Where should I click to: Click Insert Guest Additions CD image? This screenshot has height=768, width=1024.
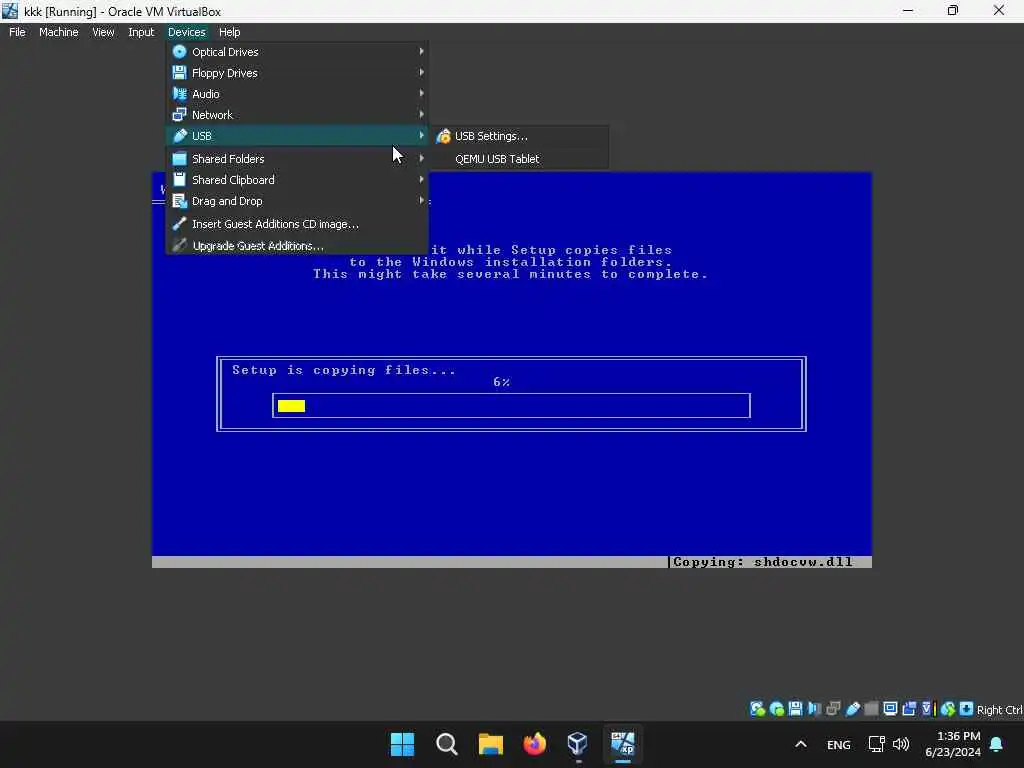click(x=298, y=223)
